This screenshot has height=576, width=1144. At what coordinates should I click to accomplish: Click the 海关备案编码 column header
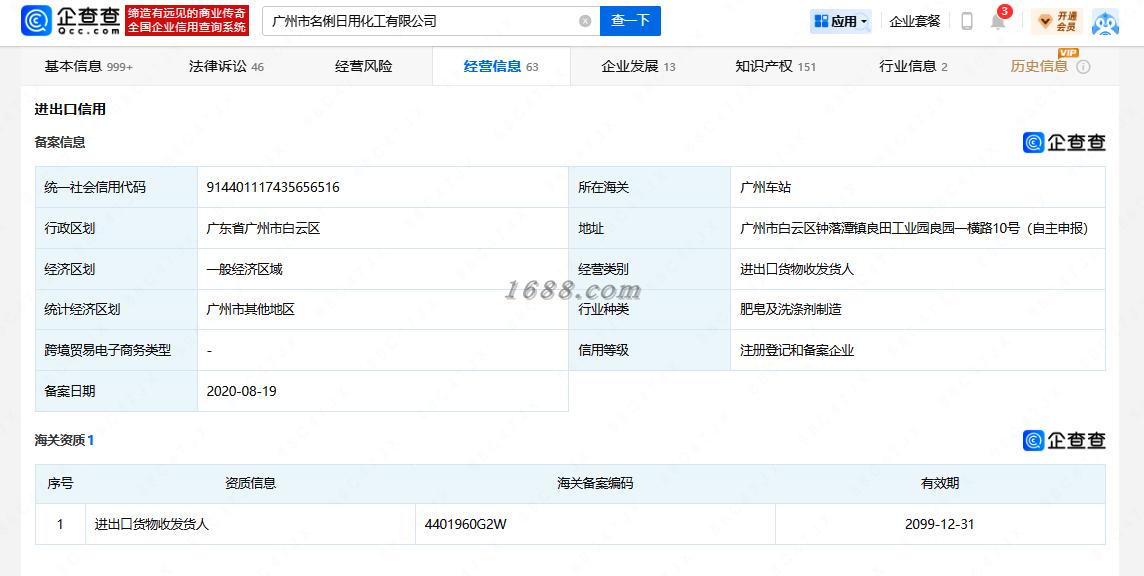click(x=595, y=483)
